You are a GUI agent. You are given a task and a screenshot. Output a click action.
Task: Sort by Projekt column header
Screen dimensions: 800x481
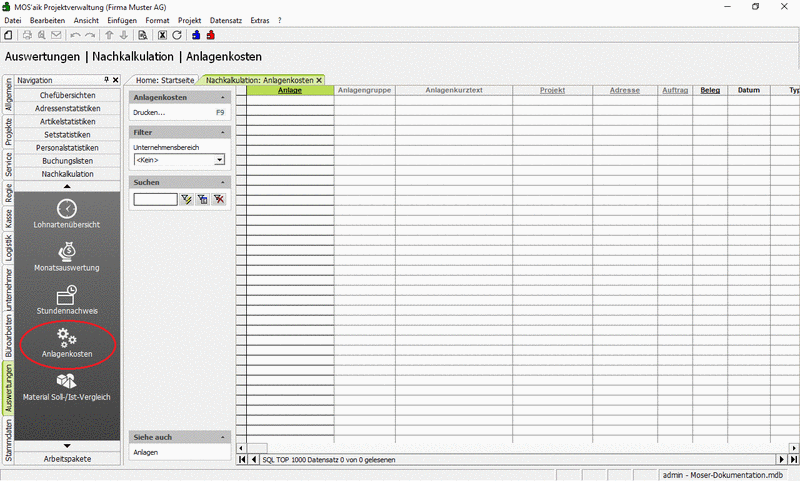[553, 90]
